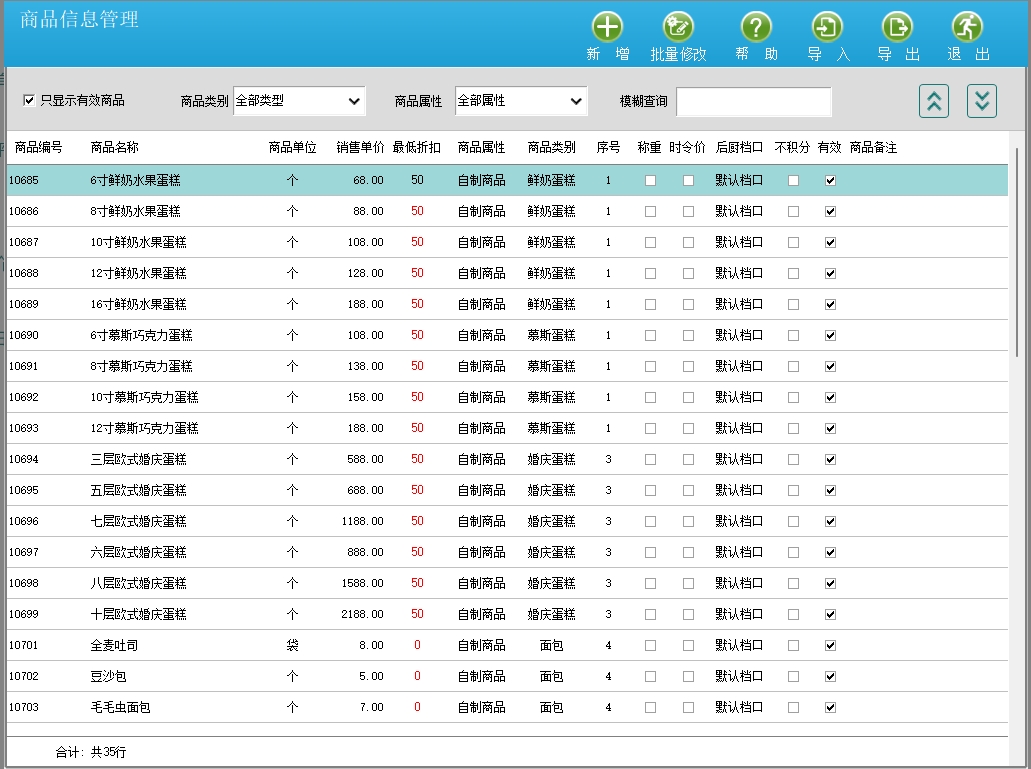Click the 导入 import icon

coord(827,27)
